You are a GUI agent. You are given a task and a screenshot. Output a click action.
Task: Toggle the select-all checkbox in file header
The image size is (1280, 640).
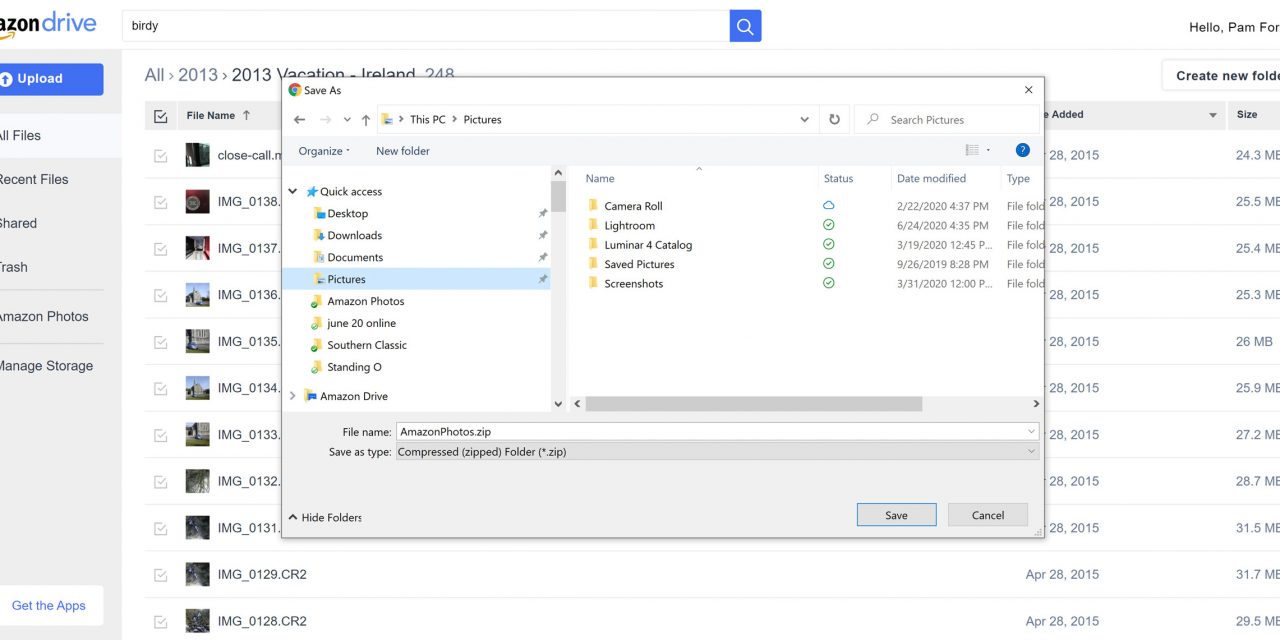161,116
